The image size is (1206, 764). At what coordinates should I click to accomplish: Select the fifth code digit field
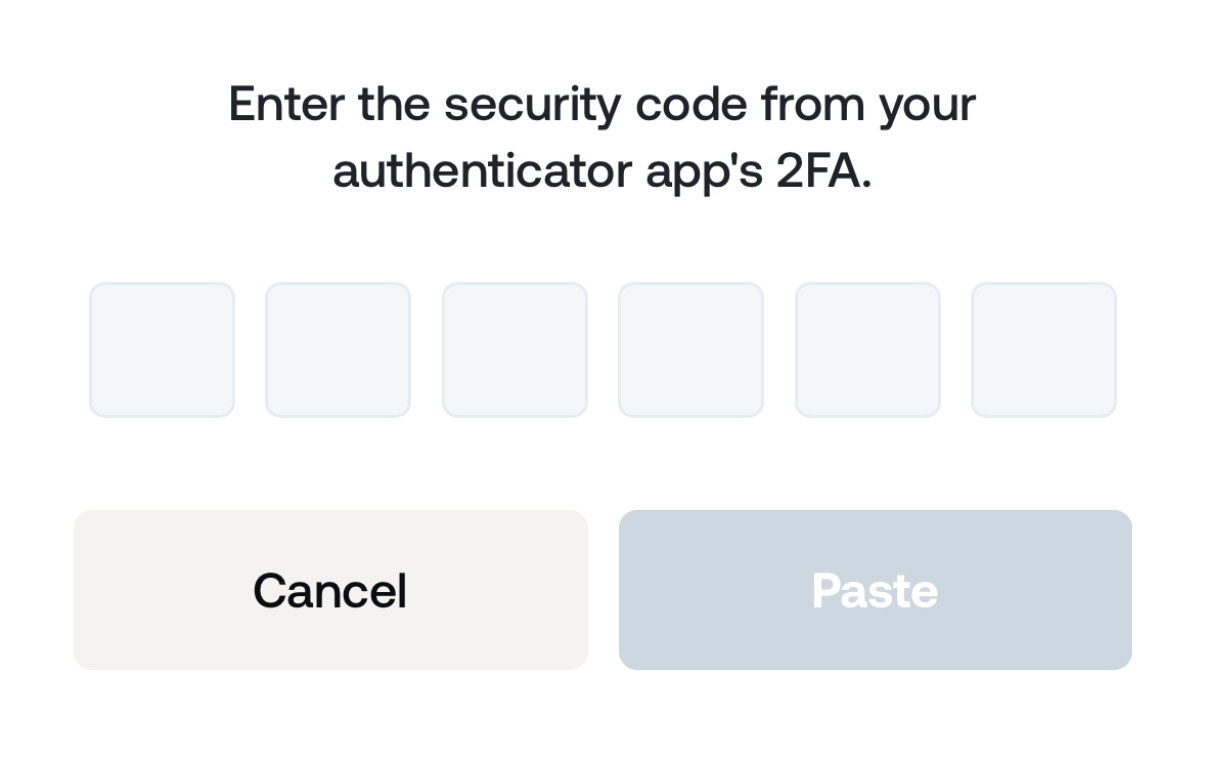pos(868,350)
